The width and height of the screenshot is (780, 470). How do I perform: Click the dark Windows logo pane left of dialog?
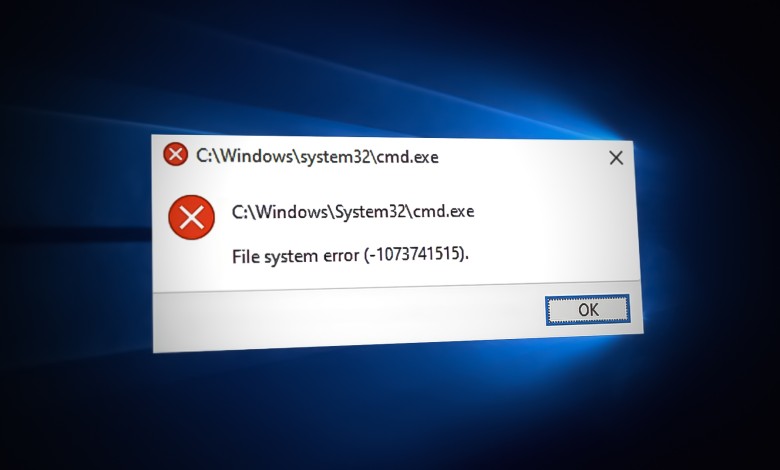coord(75,234)
